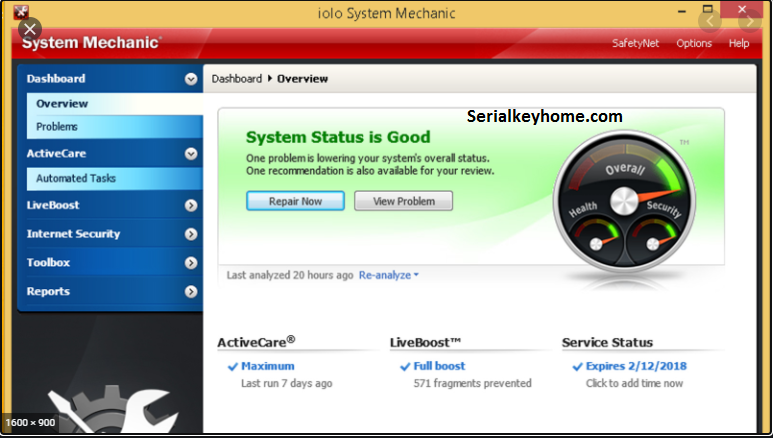
Task: Expand the Reports section arrow
Action: tap(191, 292)
